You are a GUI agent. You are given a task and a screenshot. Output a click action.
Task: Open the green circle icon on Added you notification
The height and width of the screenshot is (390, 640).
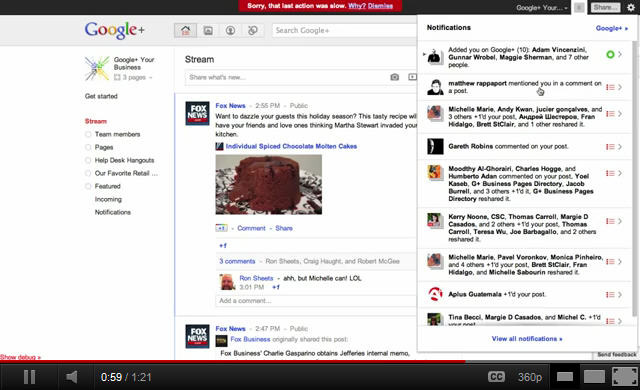tap(610, 54)
